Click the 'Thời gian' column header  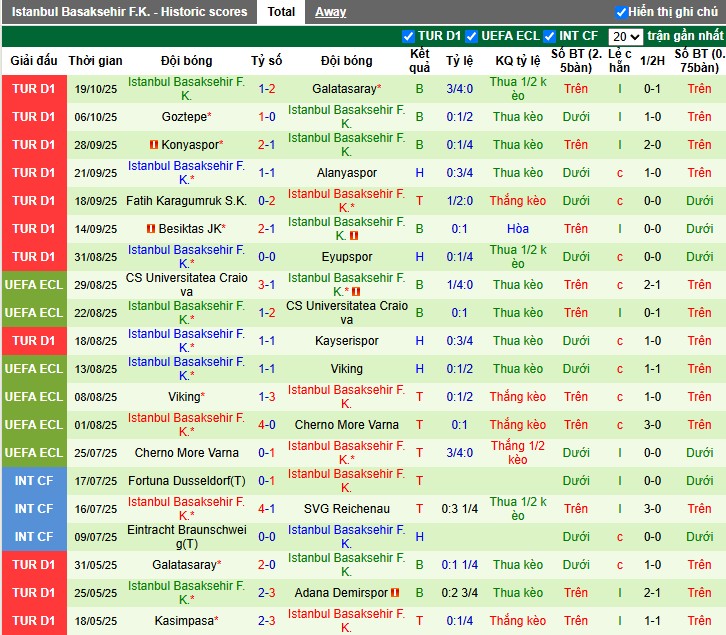click(95, 61)
